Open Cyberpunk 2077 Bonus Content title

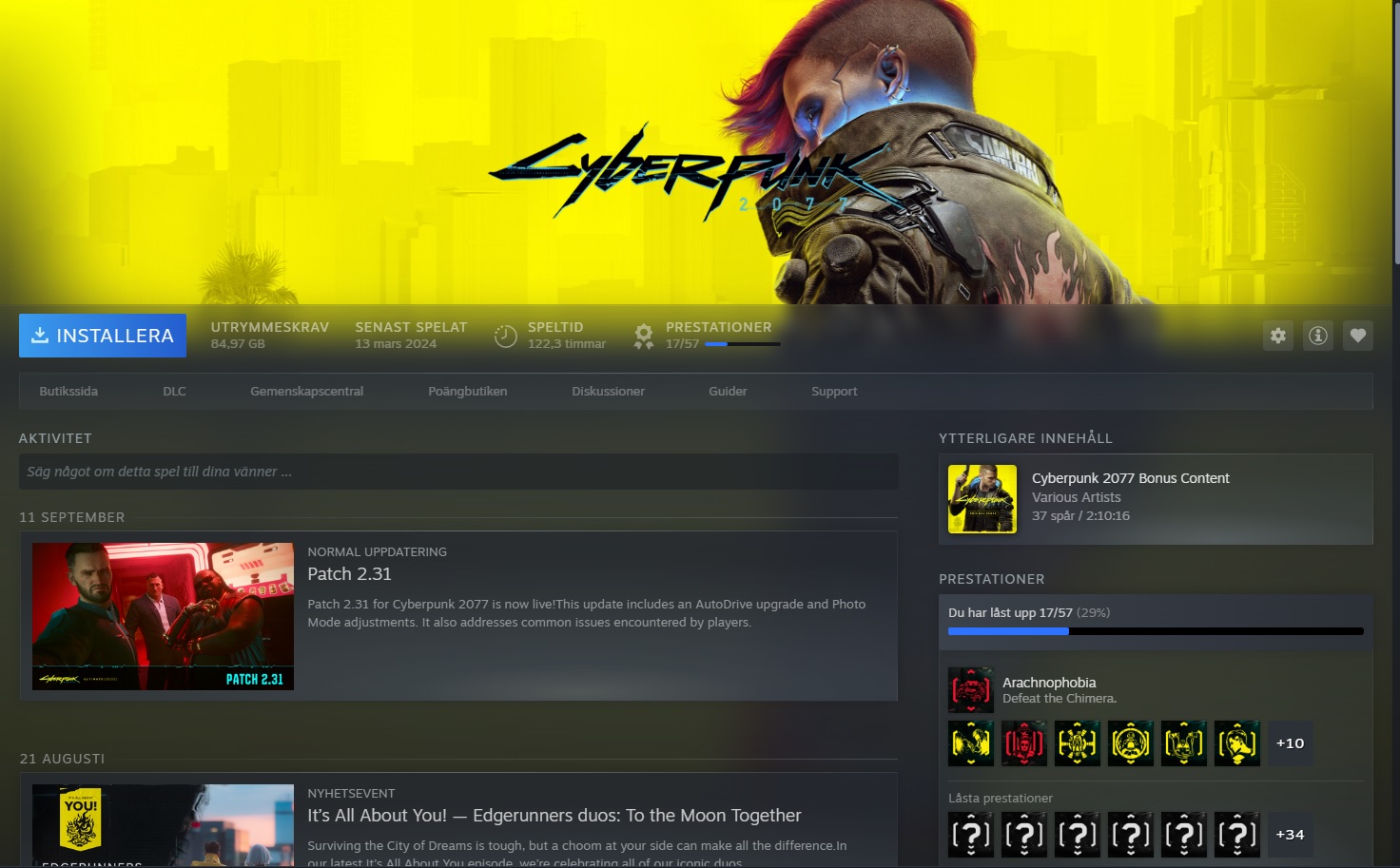pyautogui.click(x=1131, y=478)
